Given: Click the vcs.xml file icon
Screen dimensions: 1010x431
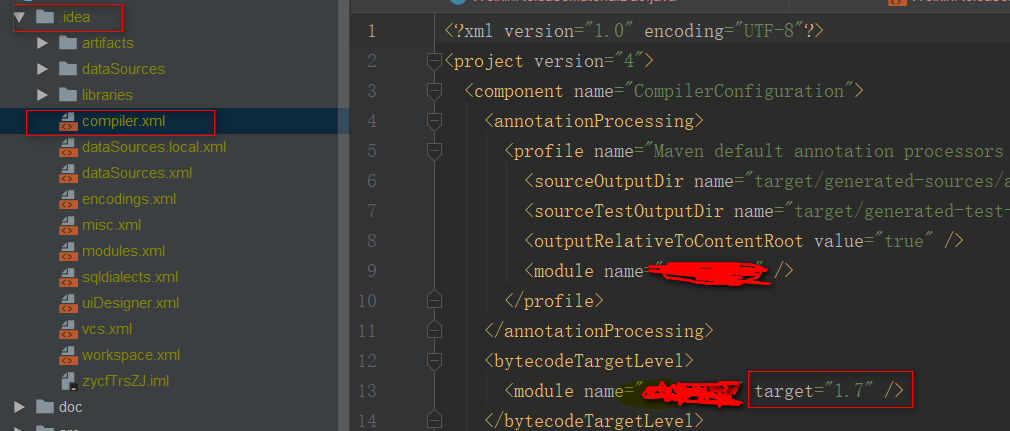Looking at the screenshot, I should click(68, 329).
